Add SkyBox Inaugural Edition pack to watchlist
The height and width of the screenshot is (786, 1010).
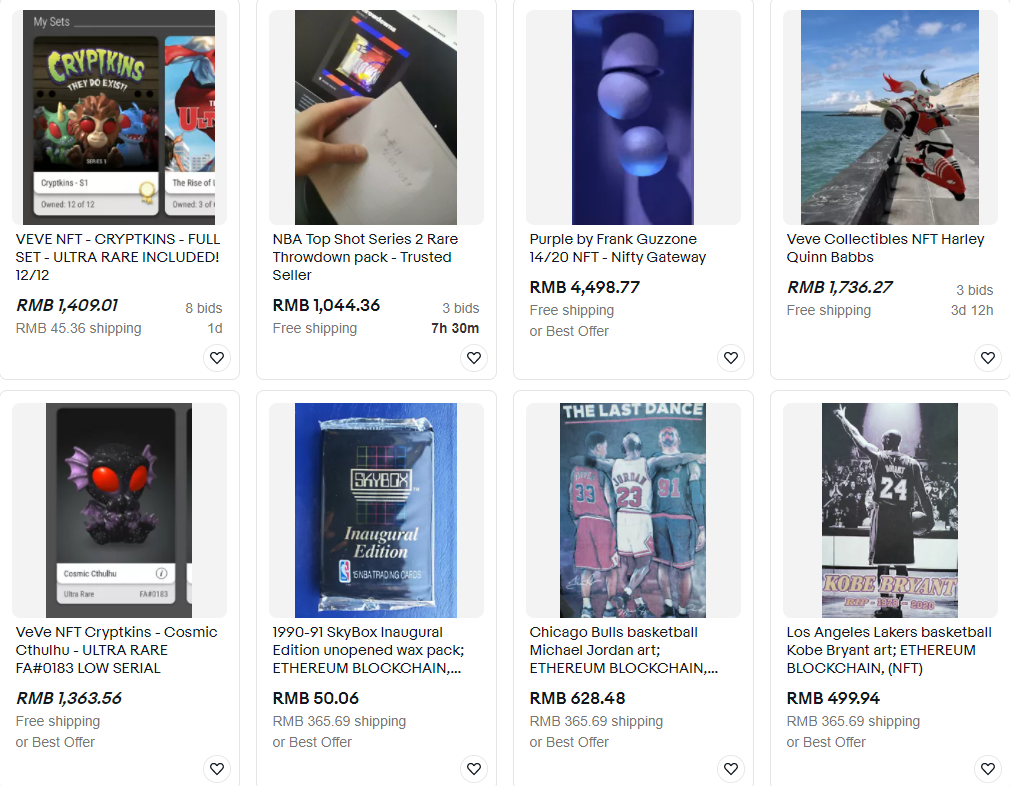pyautogui.click(x=474, y=769)
